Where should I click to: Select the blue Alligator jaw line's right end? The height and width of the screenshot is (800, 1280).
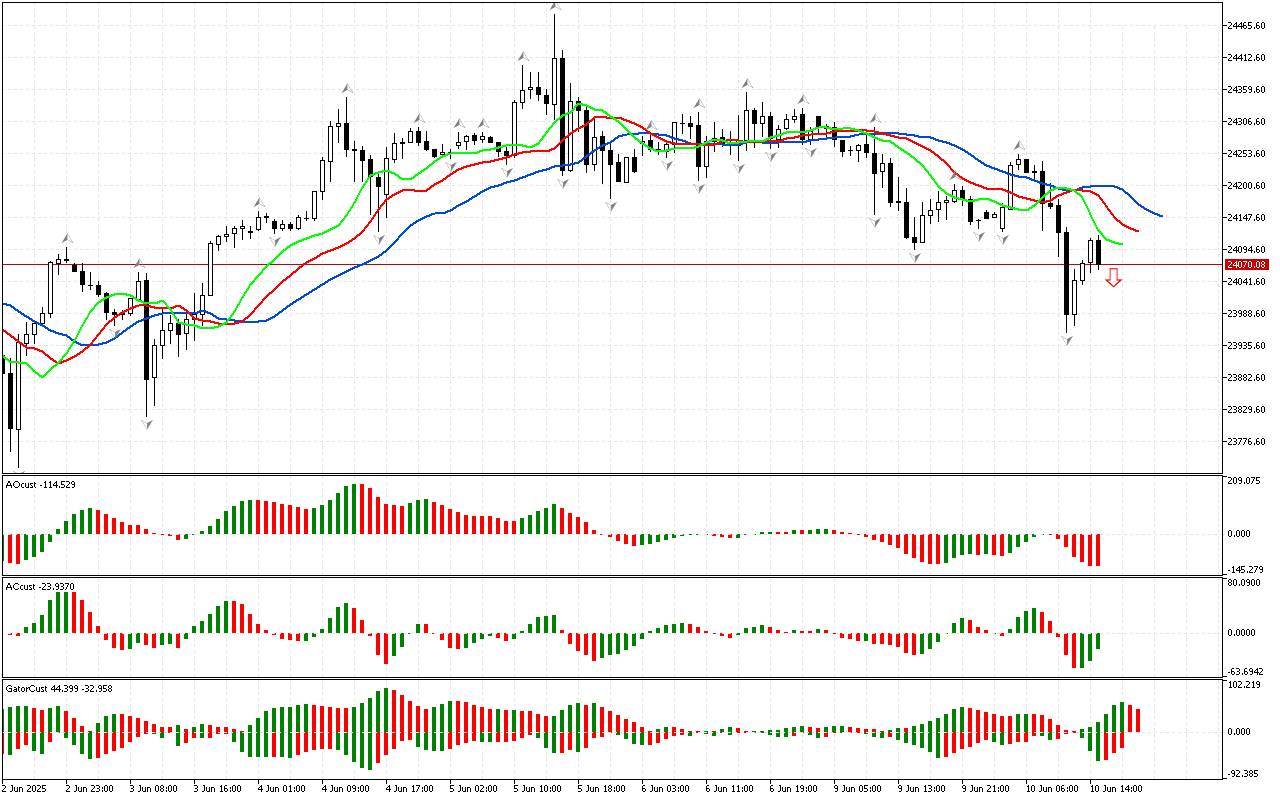(1160, 215)
